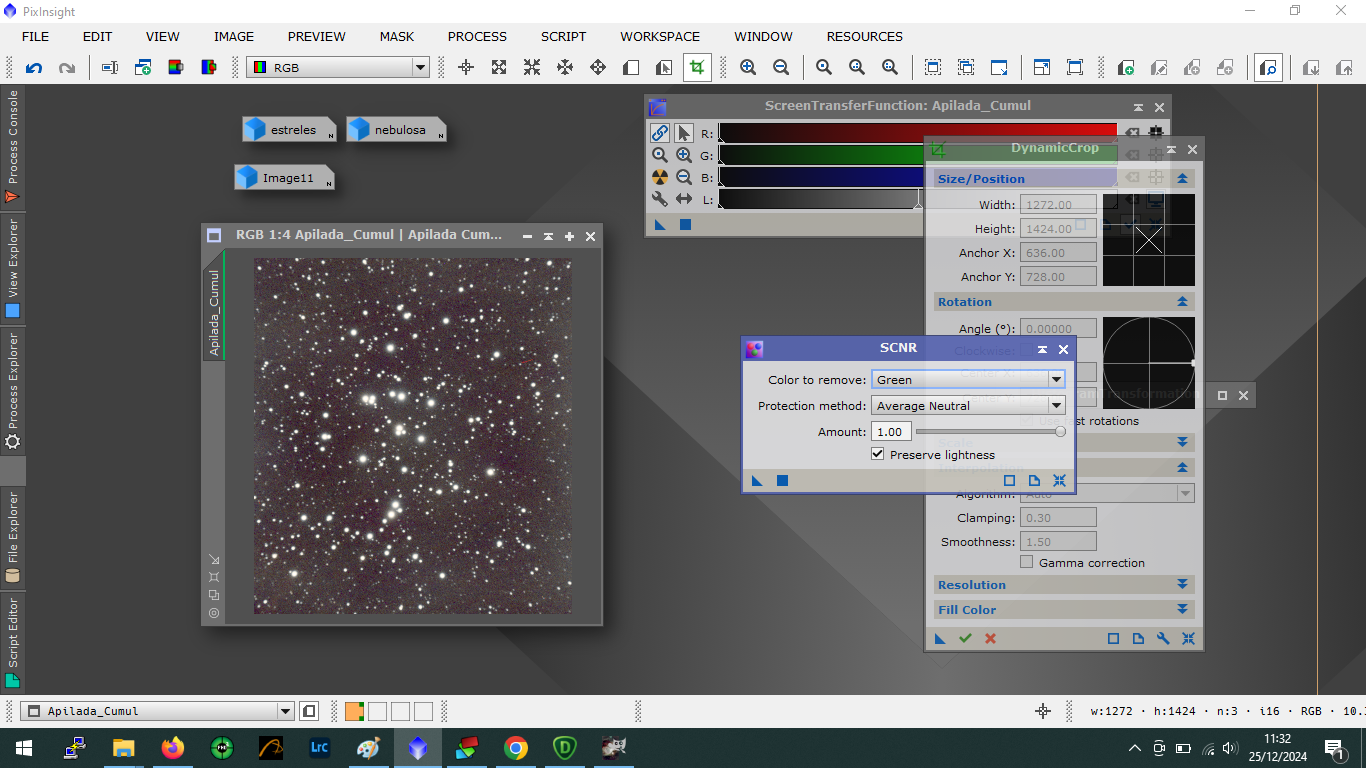
Task: Click the DynamicCrop wrench preferences icon
Action: (x=1164, y=638)
